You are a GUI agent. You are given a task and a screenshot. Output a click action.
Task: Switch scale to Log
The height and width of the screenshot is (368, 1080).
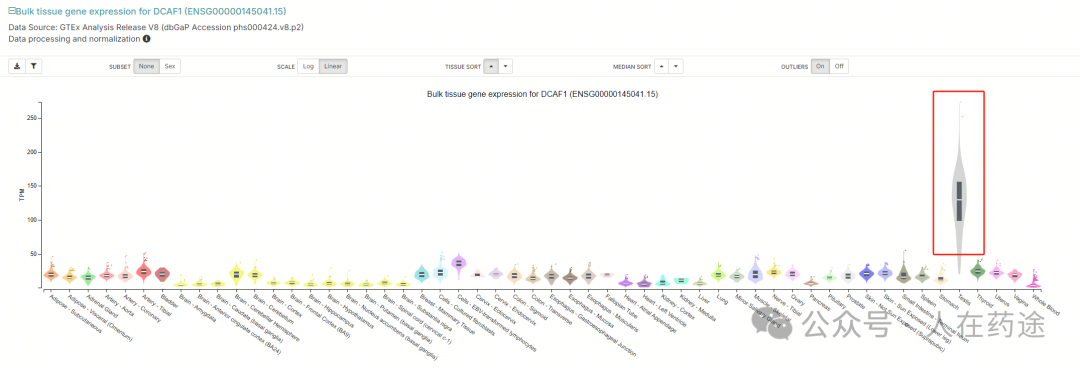(309, 66)
